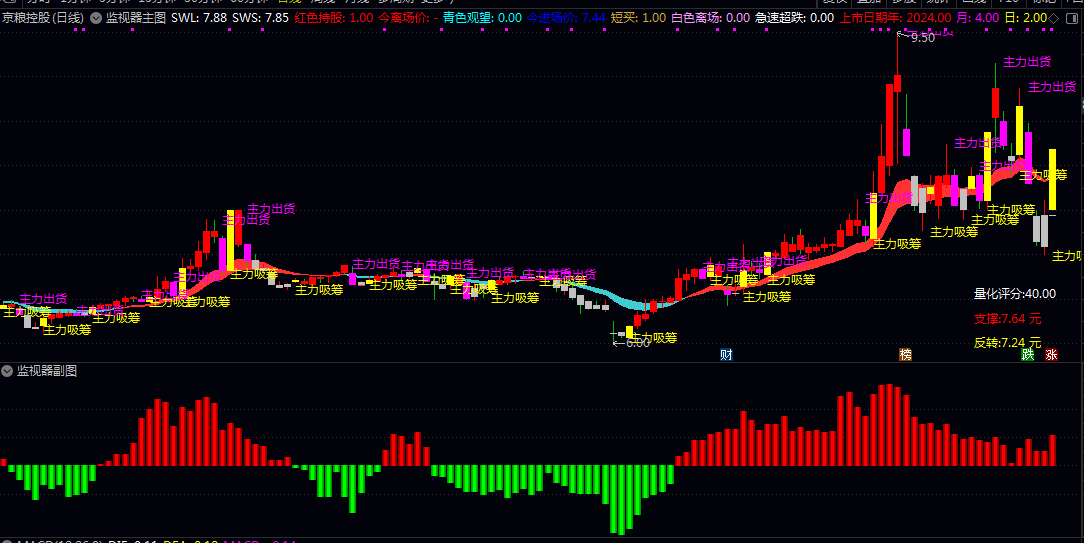This screenshot has height=543, width=1084.
Task: Click the 财 financial event marker
Action: [726, 355]
